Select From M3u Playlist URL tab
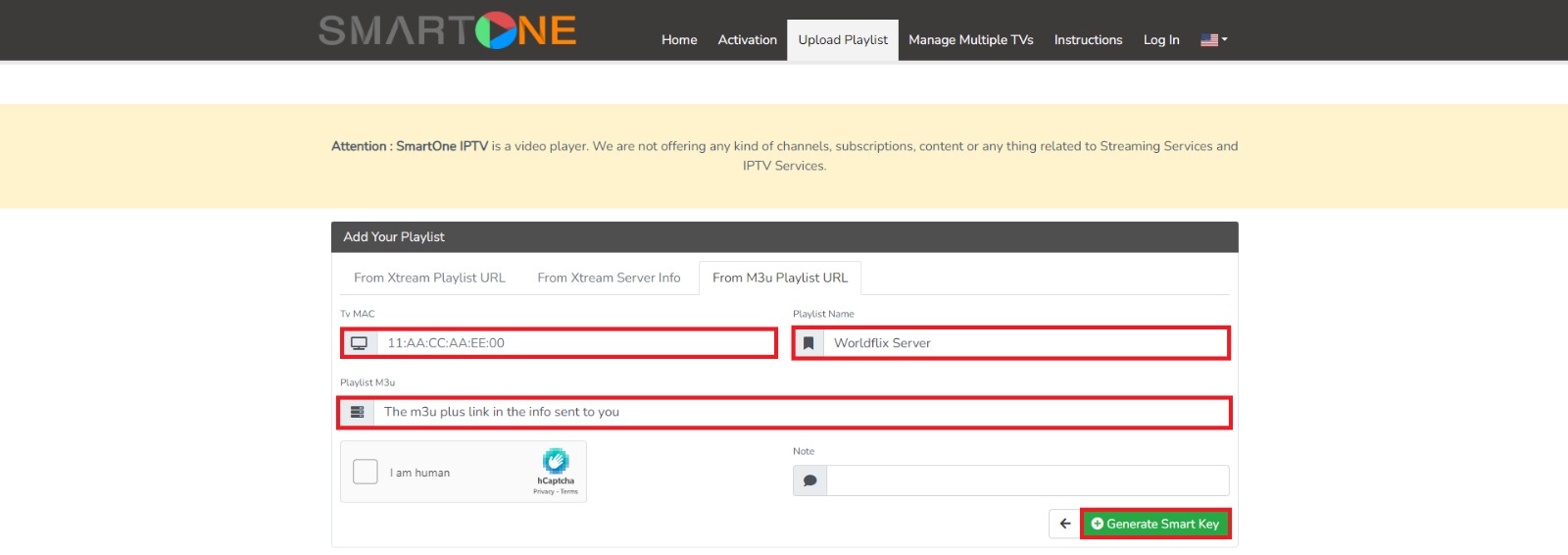The height and width of the screenshot is (555, 1568). [x=780, y=277]
